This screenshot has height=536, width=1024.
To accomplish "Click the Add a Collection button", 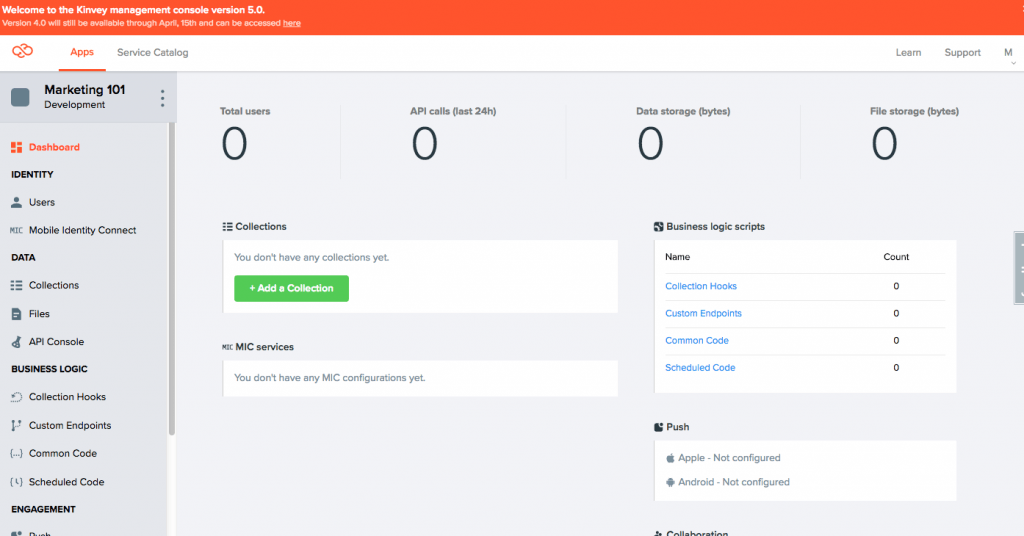I will pyautogui.click(x=291, y=288).
